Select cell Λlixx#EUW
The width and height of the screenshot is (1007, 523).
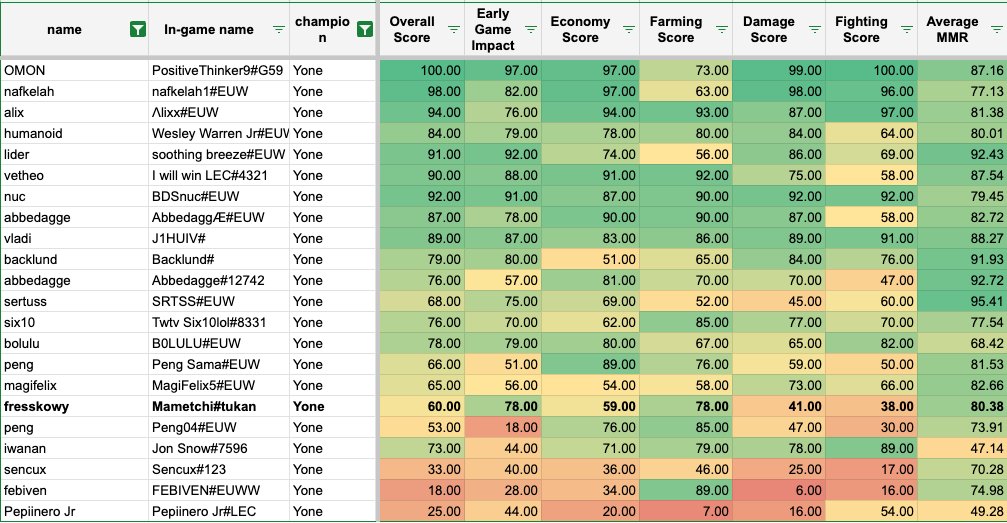pyautogui.click(x=219, y=112)
